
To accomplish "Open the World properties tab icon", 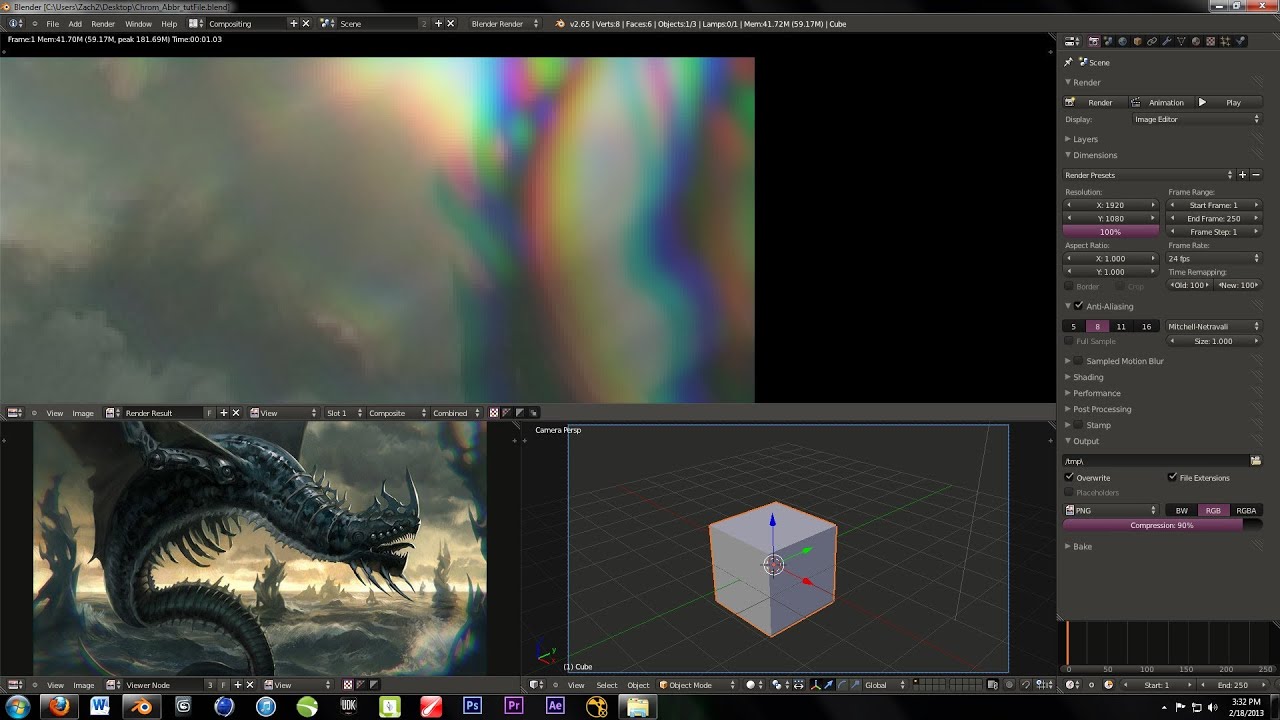I will click(x=1123, y=42).
